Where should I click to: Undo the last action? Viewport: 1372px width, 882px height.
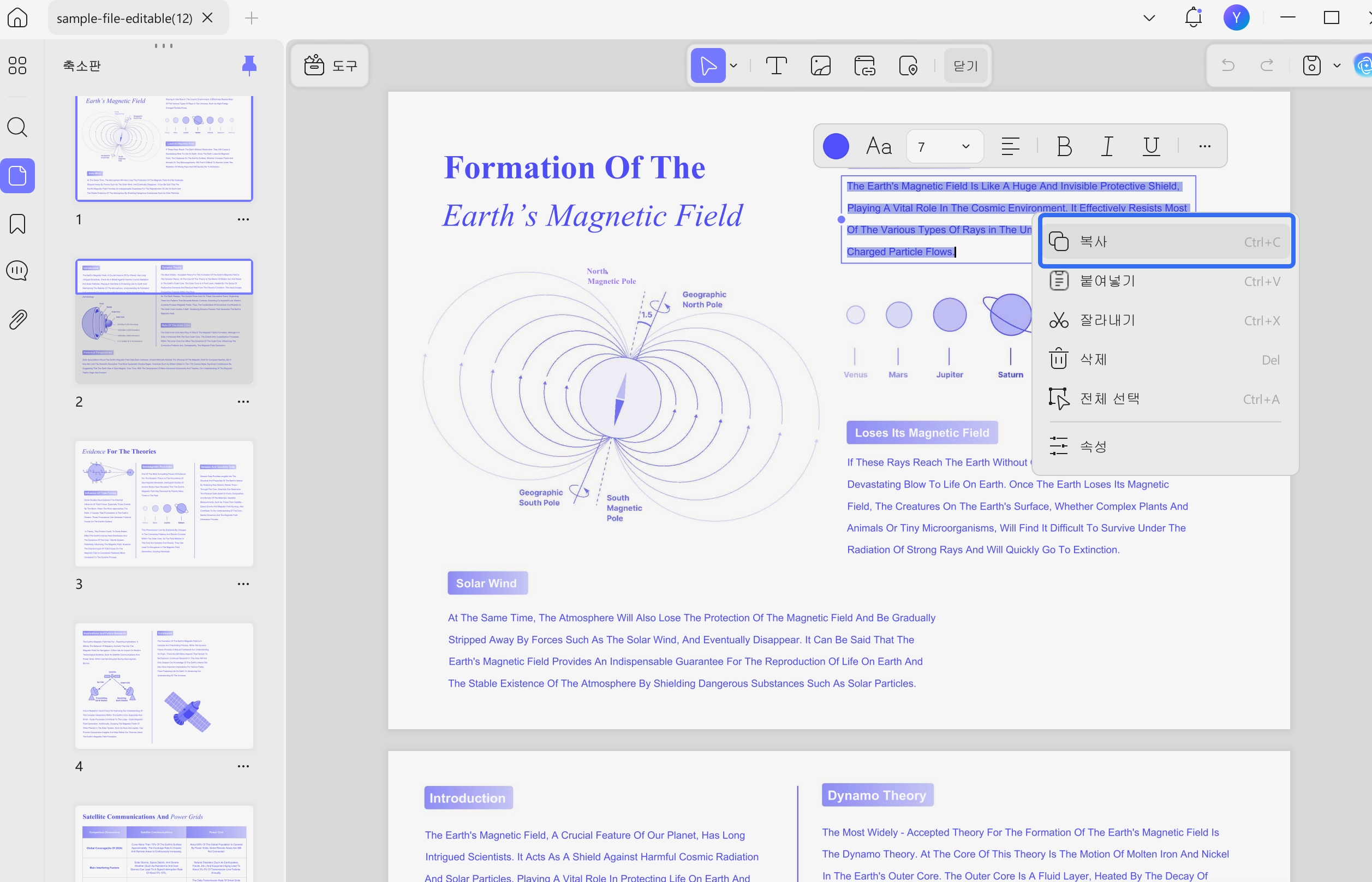[1228, 65]
